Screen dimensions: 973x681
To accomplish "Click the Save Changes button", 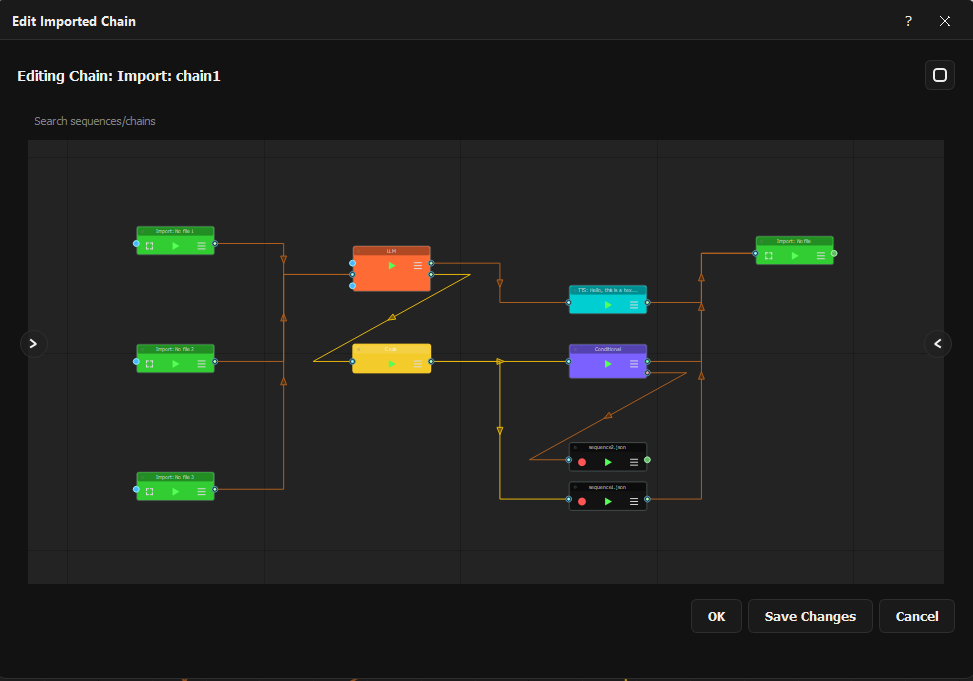I will (x=810, y=616).
